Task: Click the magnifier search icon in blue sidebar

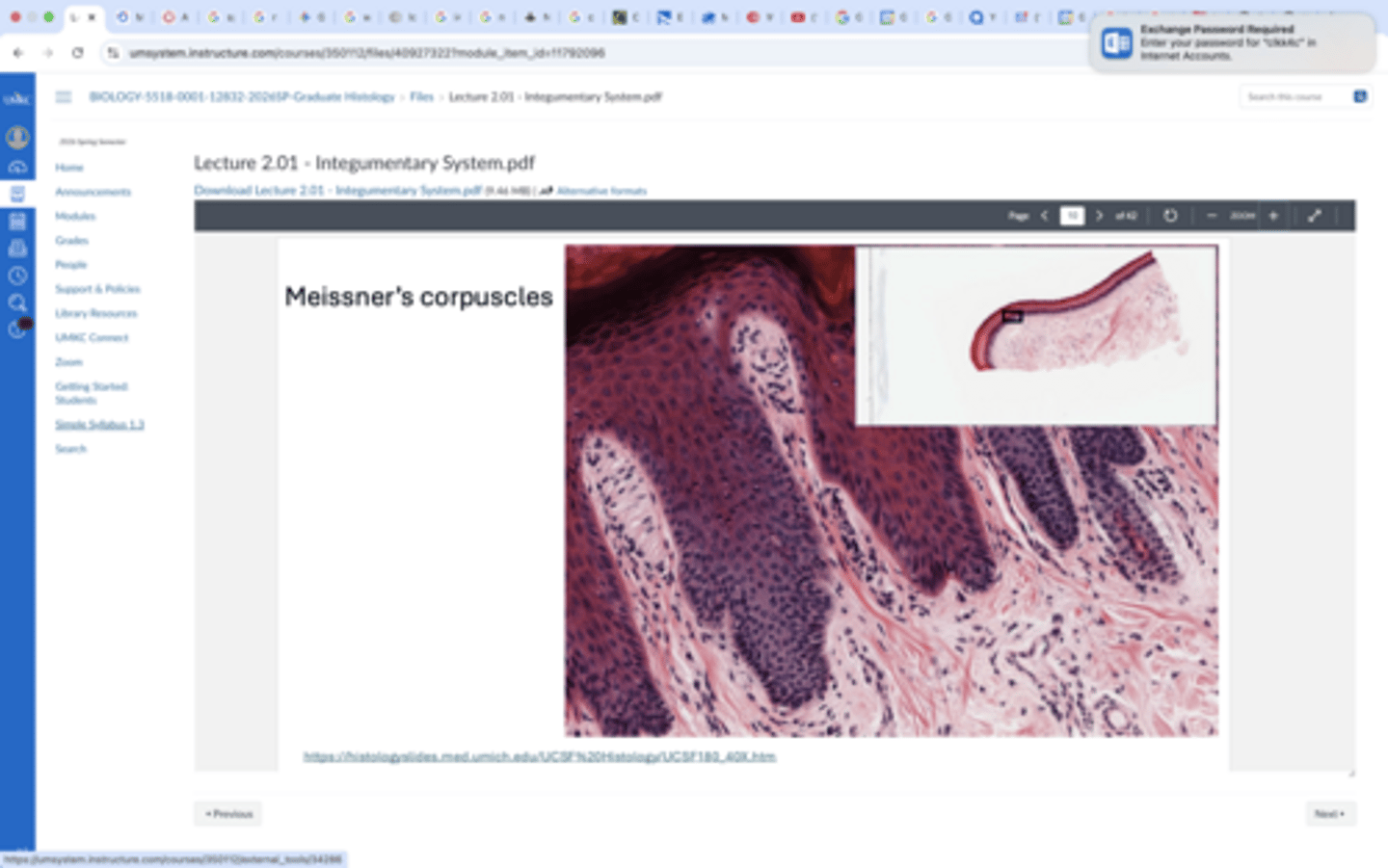Action: [17, 302]
